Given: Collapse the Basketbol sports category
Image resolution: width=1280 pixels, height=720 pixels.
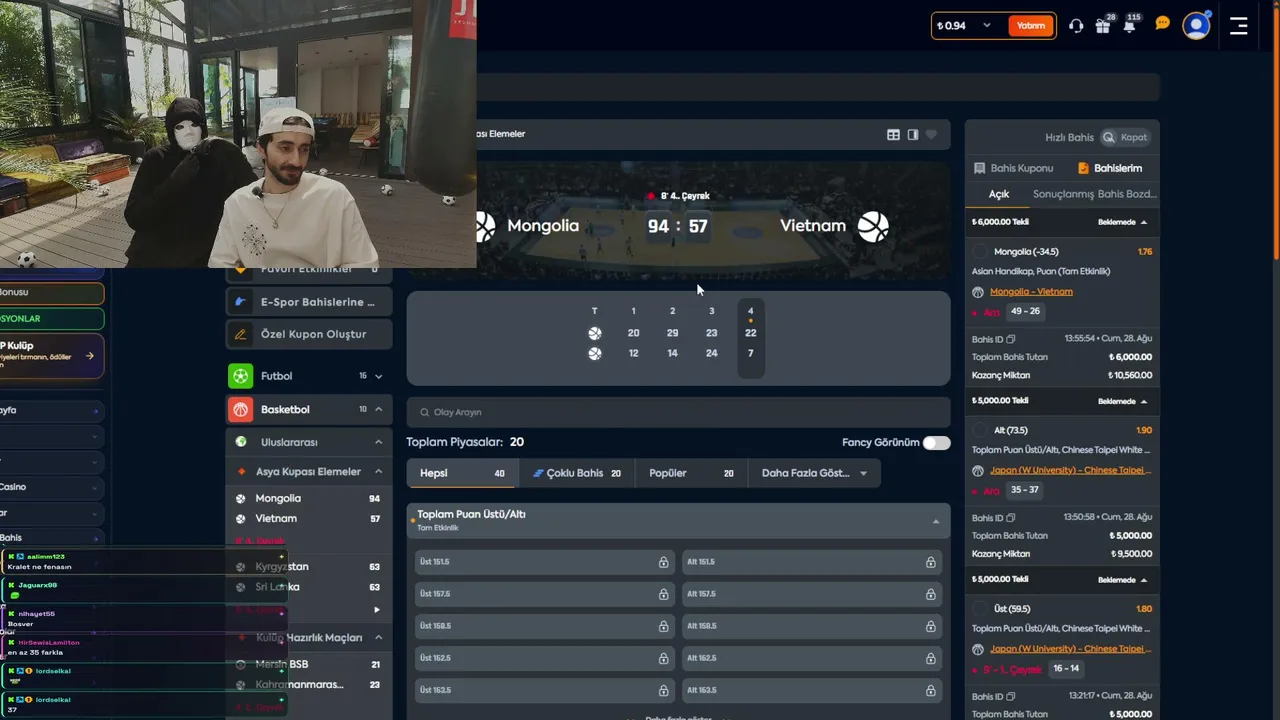Looking at the screenshot, I should [x=378, y=409].
